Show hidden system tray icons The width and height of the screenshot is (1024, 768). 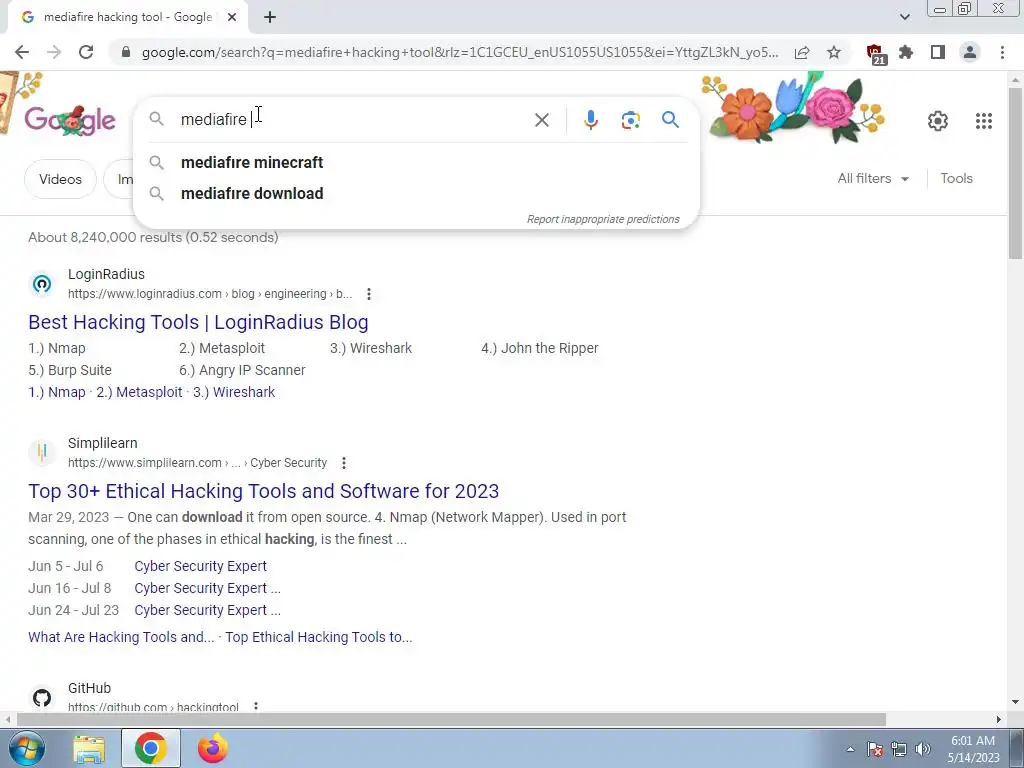point(850,749)
